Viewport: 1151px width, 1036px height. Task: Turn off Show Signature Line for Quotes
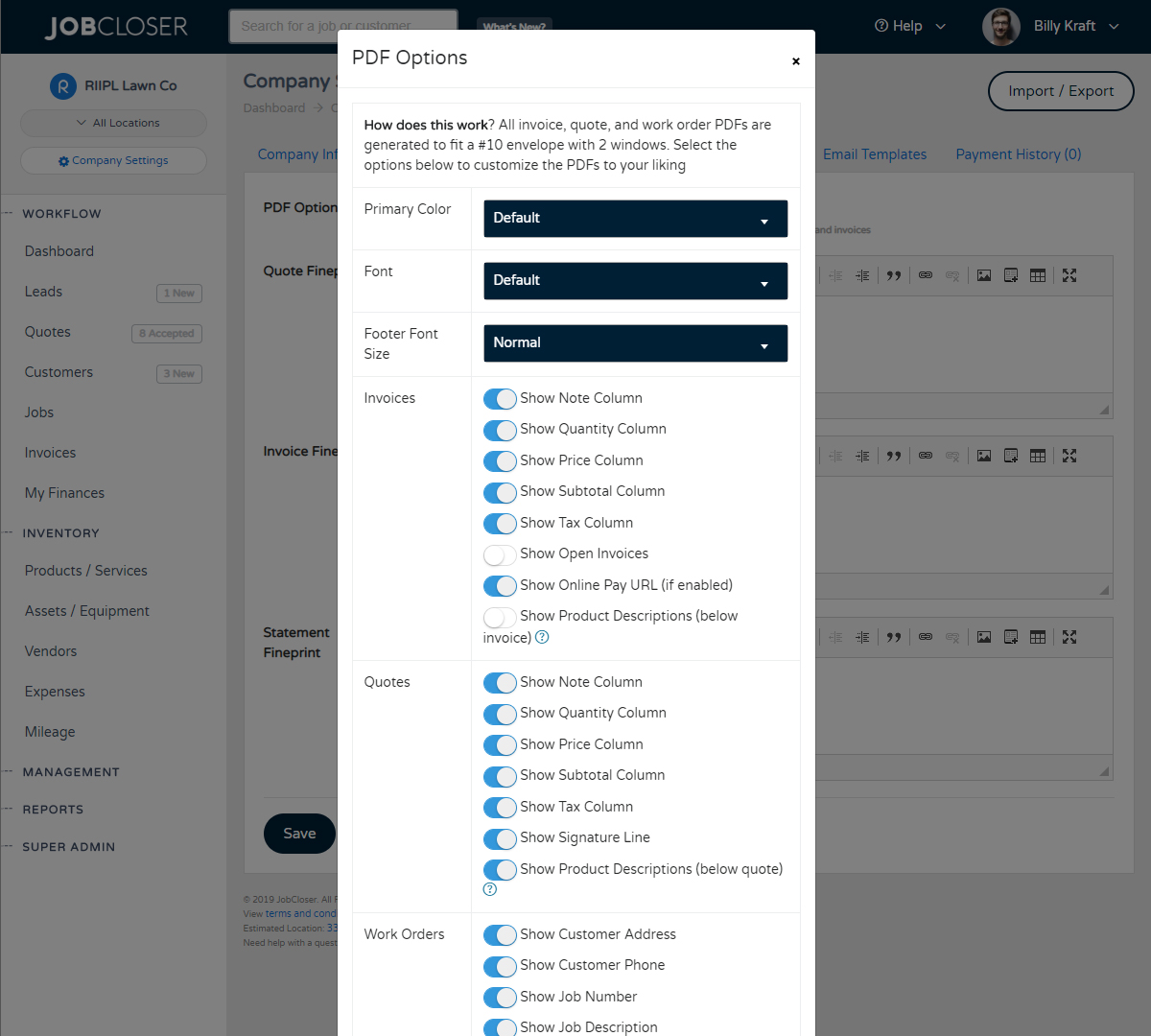500,838
